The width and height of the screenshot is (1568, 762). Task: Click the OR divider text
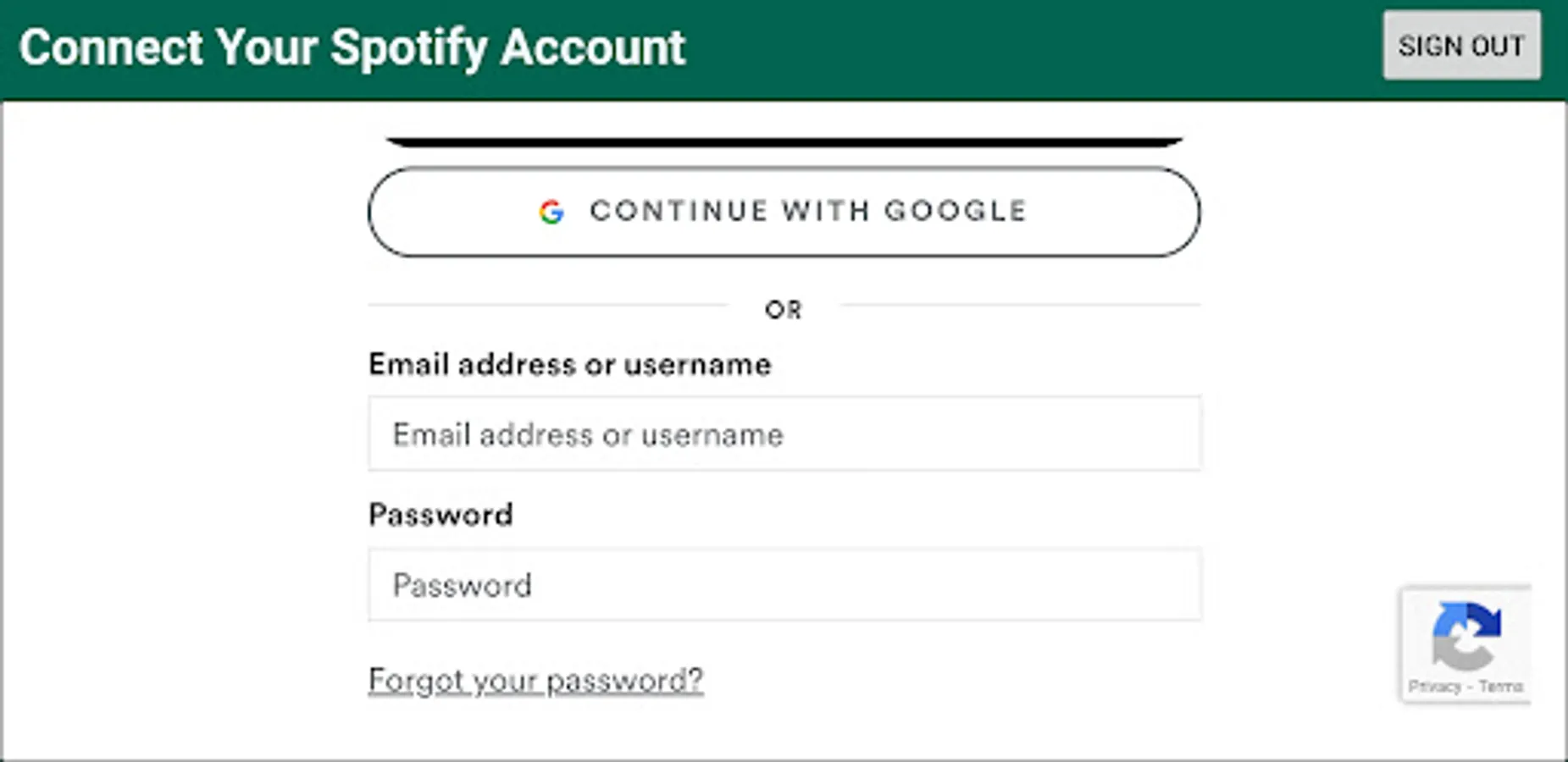tap(783, 310)
